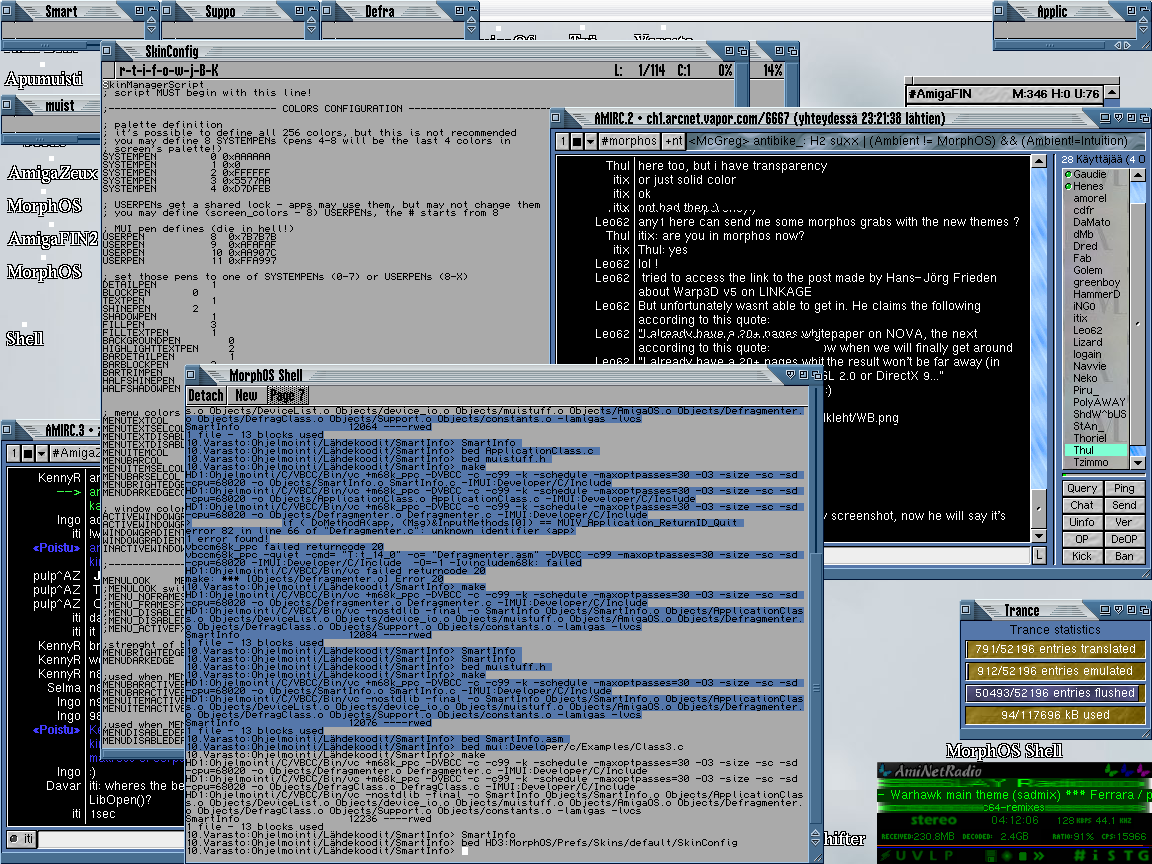The image size is (1152, 864).
Task: Click the Send button in AMIRC
Action: pyautogui.click(x=1123, y=505)
